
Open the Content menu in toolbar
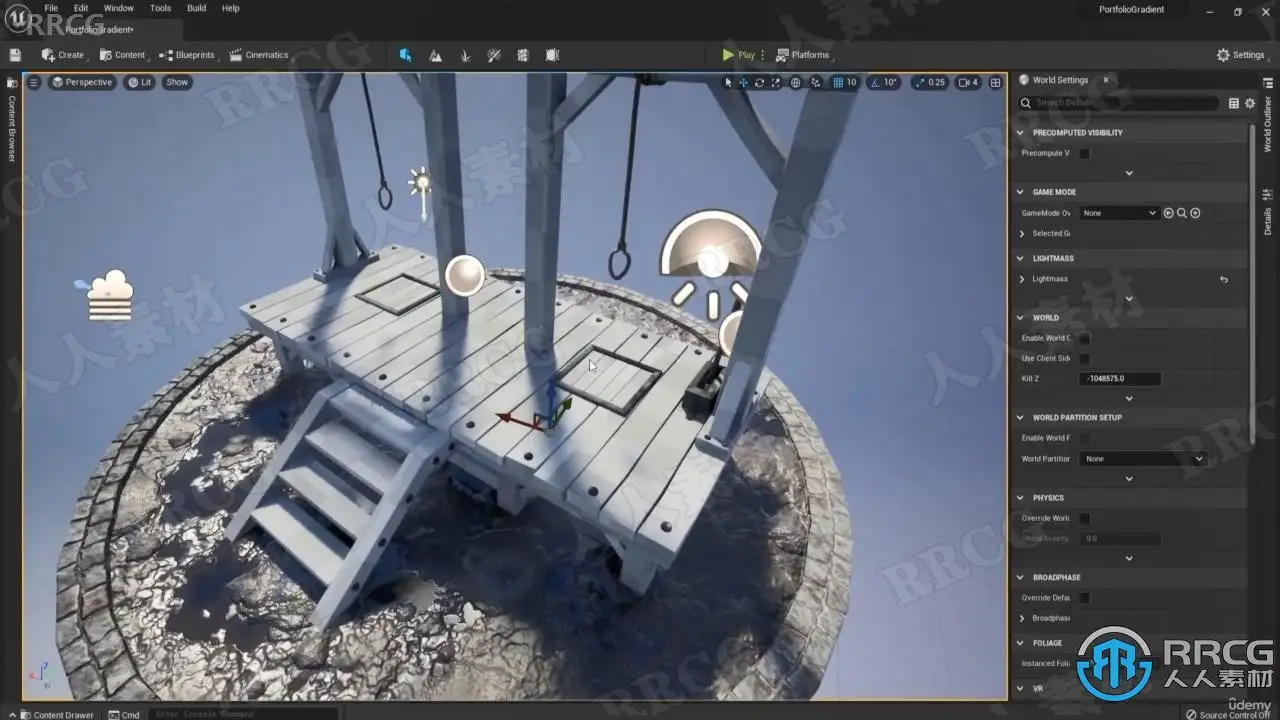click(x=122, y=55)
